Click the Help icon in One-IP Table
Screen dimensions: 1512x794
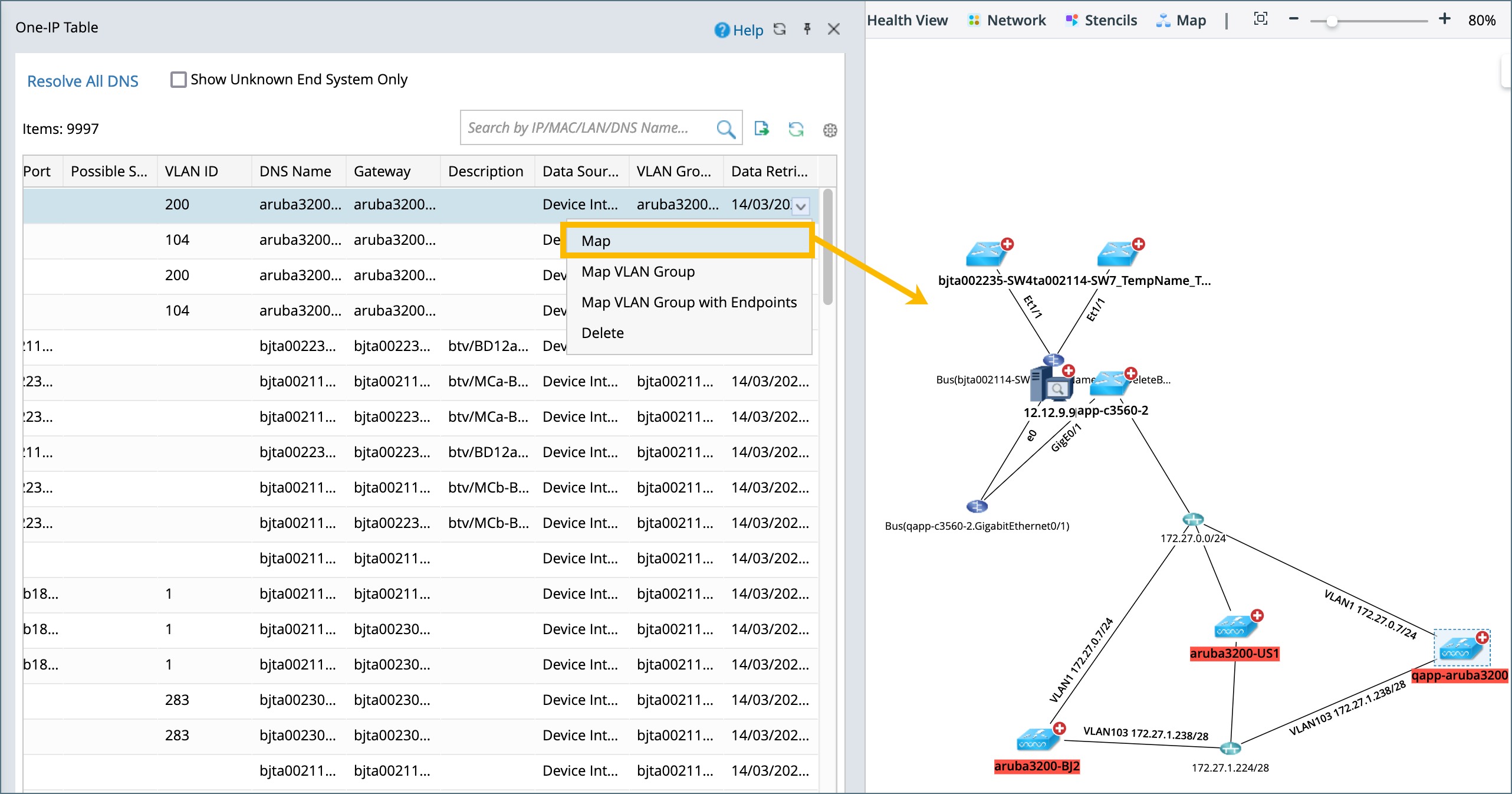(722, 29)
